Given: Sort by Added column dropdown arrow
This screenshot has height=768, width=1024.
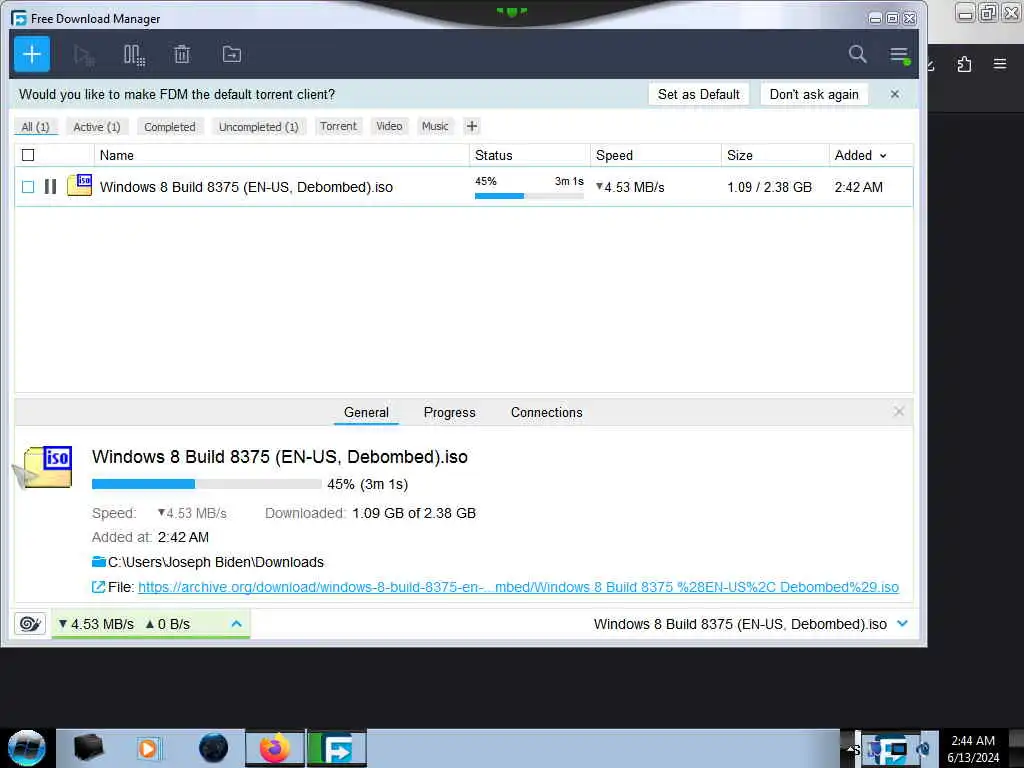Looking at the screenshot, I should 883,155.
